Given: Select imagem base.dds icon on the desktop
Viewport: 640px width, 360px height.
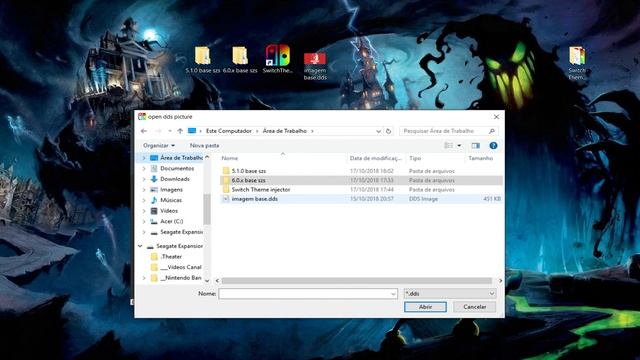Looking at the screenshot, I should click(x=315, y=65).
